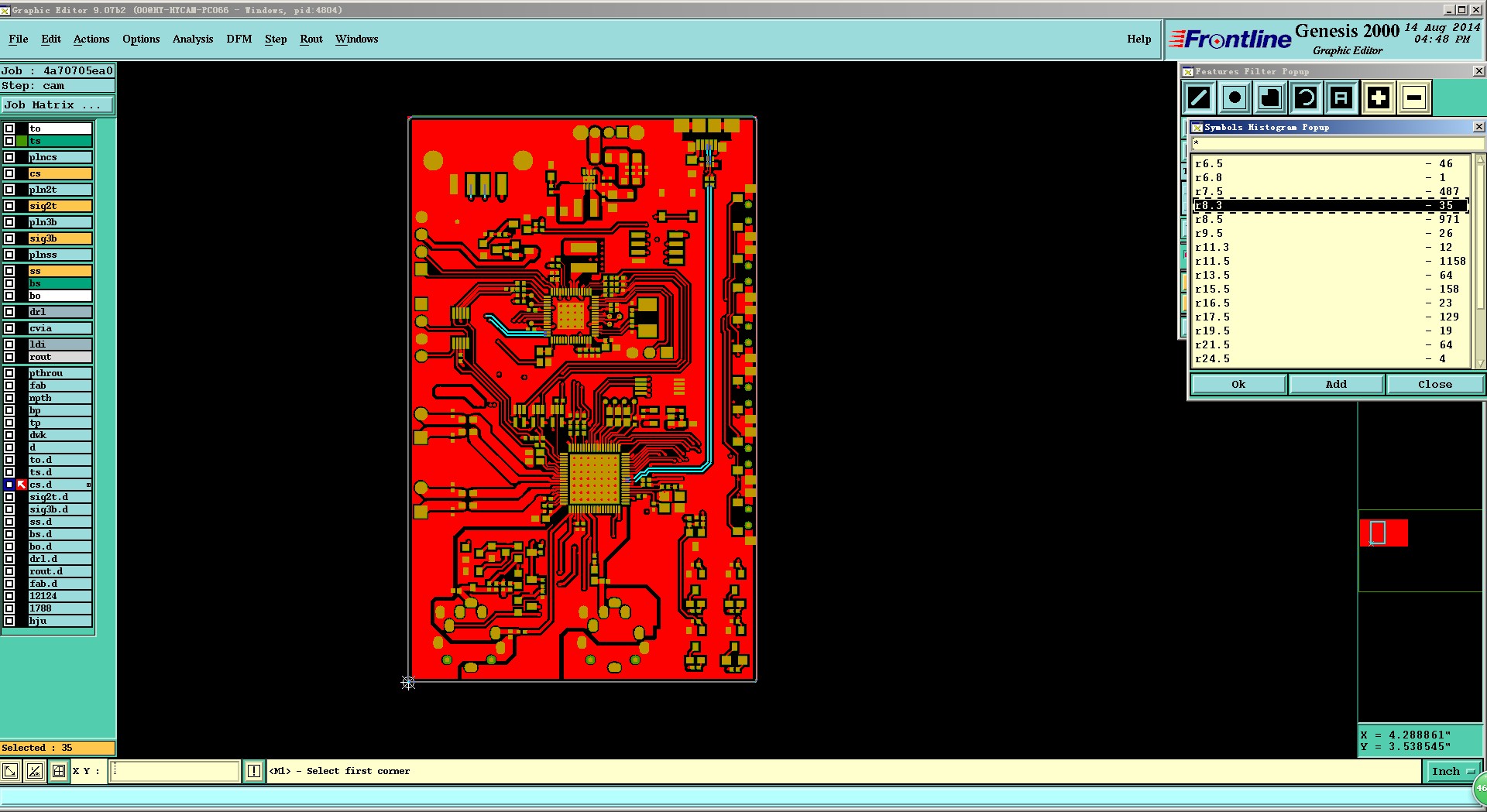Select the green bs layer bar

click(x=60, y=283)
